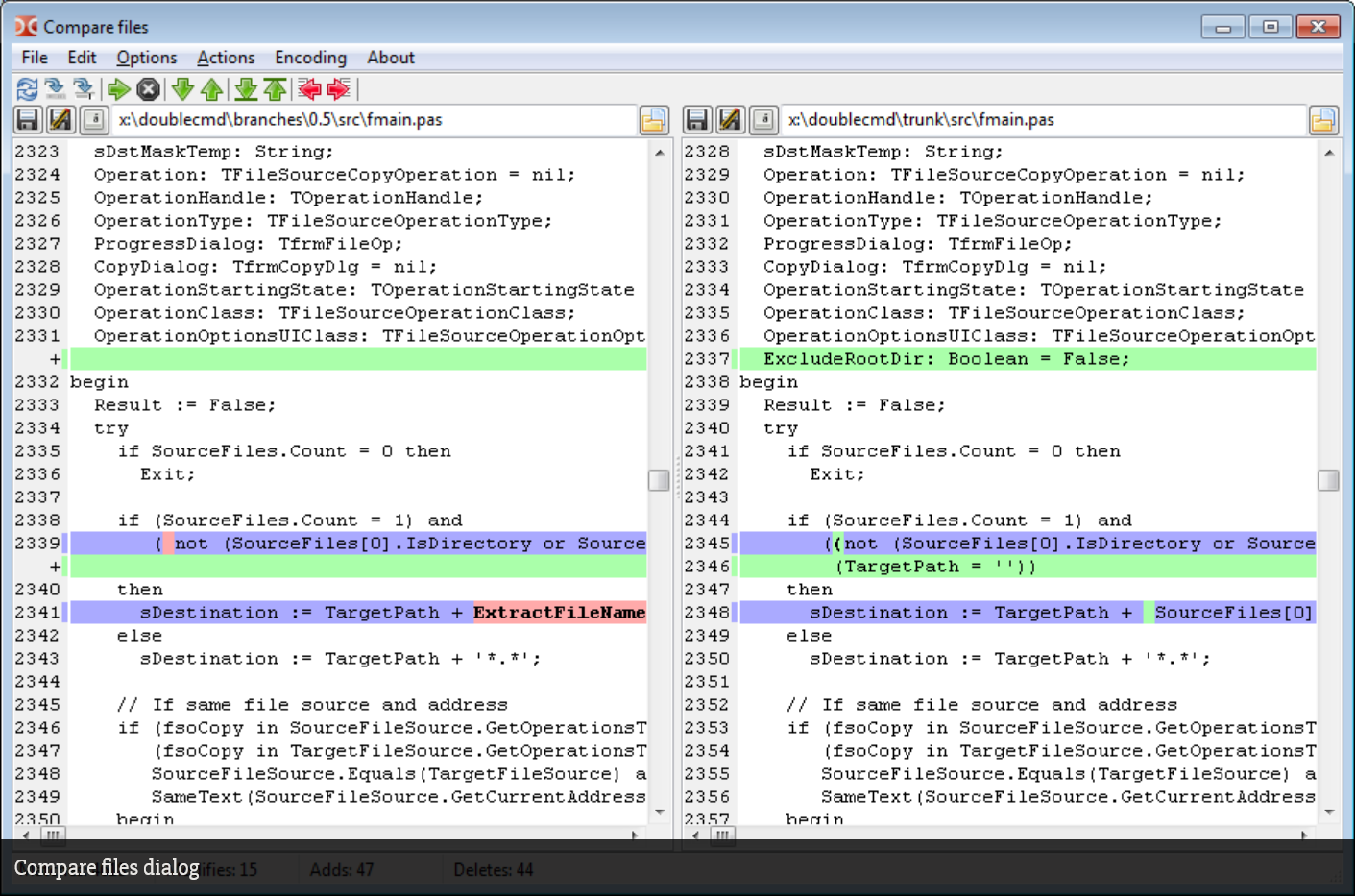1355x896 pixels.
Task: Click the left pane horizontal scroll-right arrow
Action: (x=634, y=835)
